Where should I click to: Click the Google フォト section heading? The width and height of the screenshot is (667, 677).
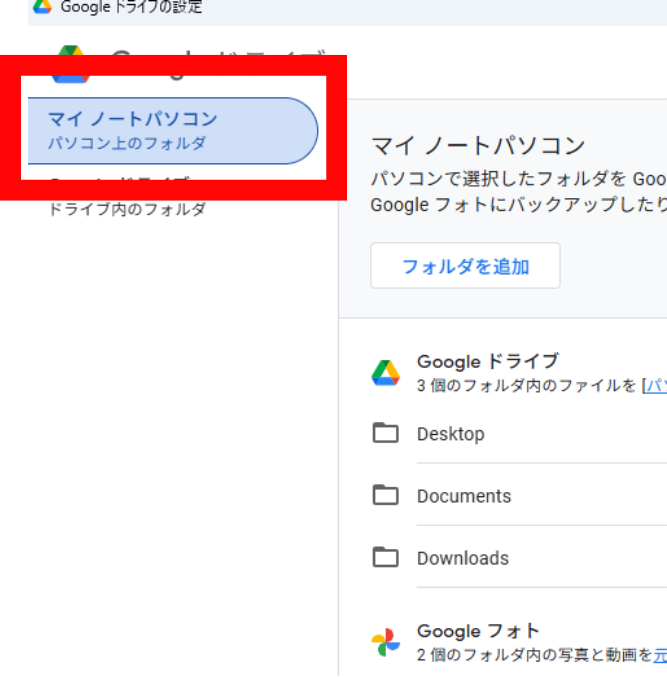click(478, 631)
